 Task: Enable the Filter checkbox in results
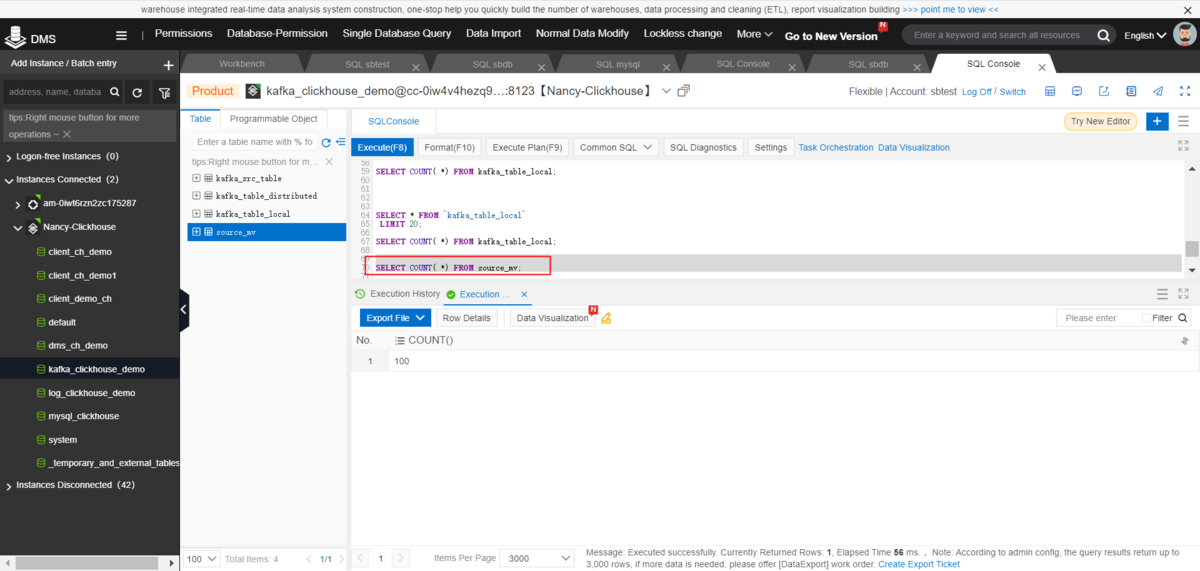[1146, 318]
